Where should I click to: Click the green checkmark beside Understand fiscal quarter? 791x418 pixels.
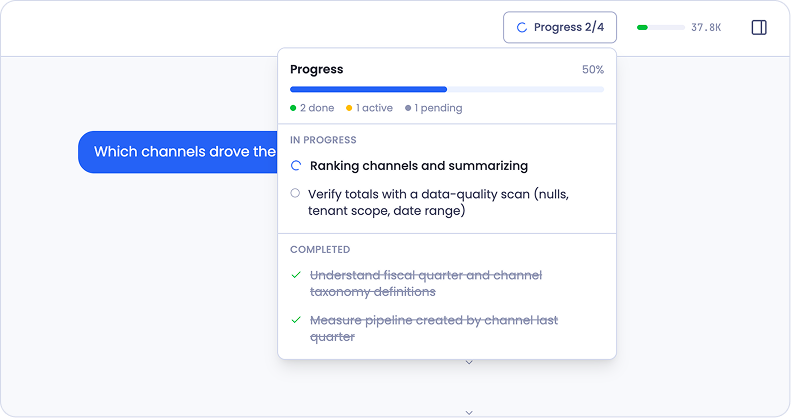tap(296, 275)
